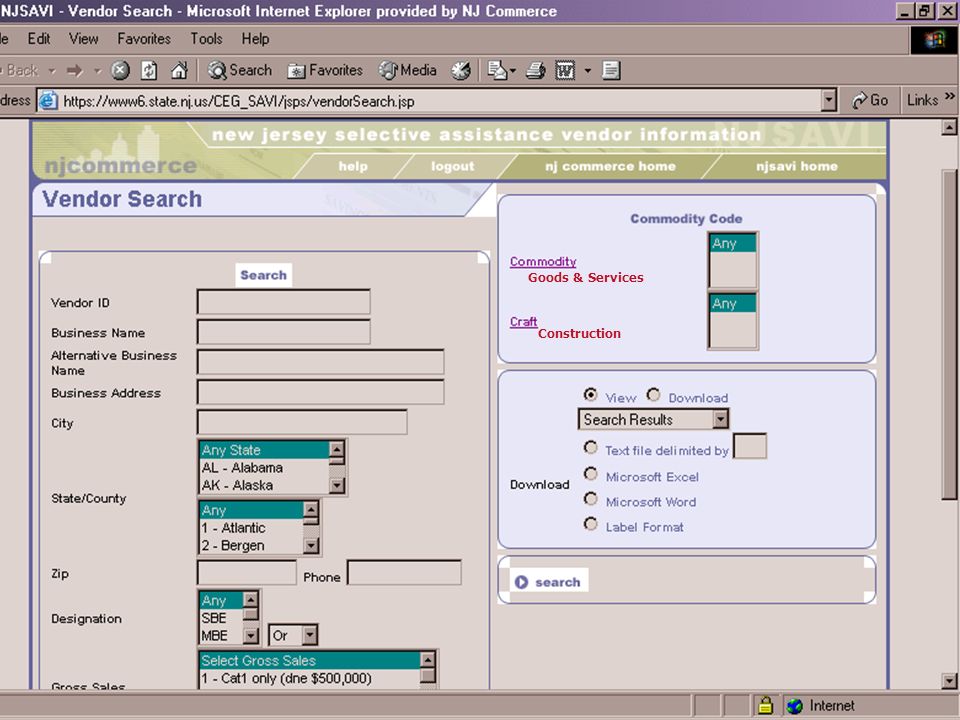
Task: Expand the Links toolbar chevron
Action: [950, 96]
